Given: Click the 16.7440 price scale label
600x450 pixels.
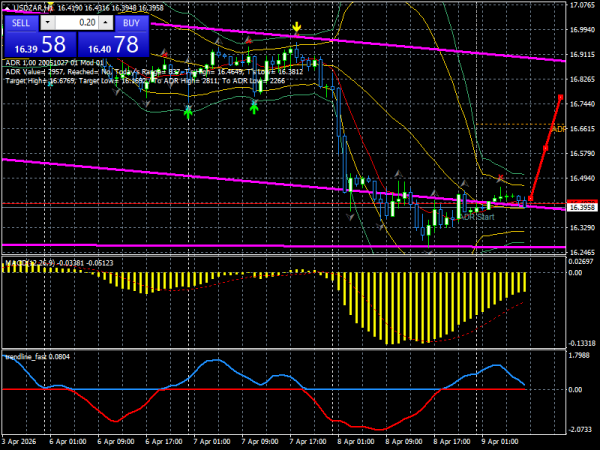Looking at the screenshot, I should (x=582, y=104).
